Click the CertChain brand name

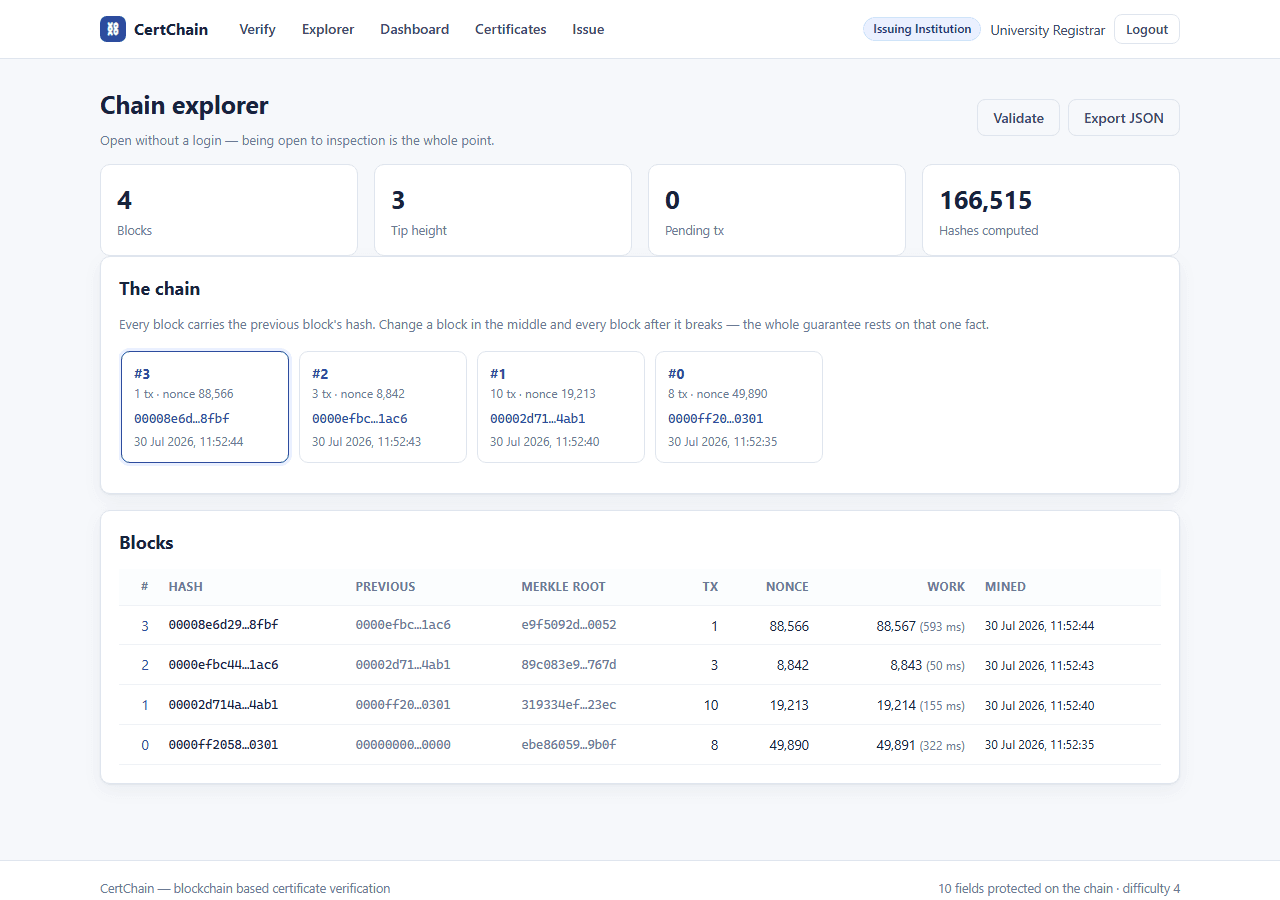tap(171, 29)
